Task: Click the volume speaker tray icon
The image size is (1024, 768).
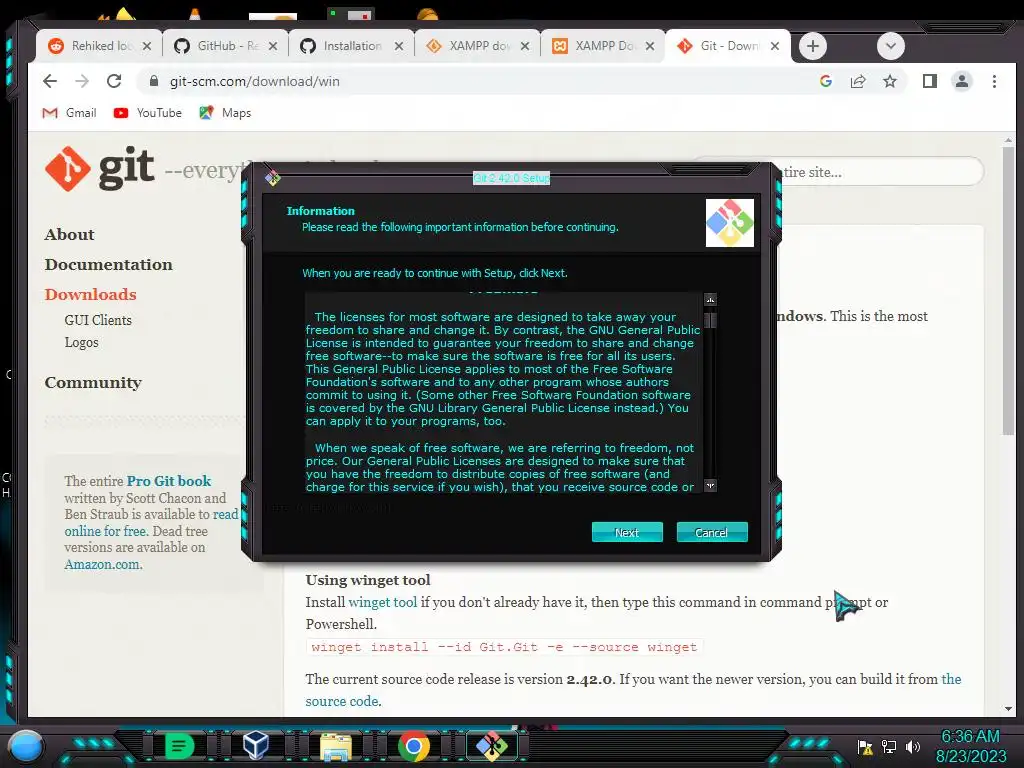Action: coord(912,747)
